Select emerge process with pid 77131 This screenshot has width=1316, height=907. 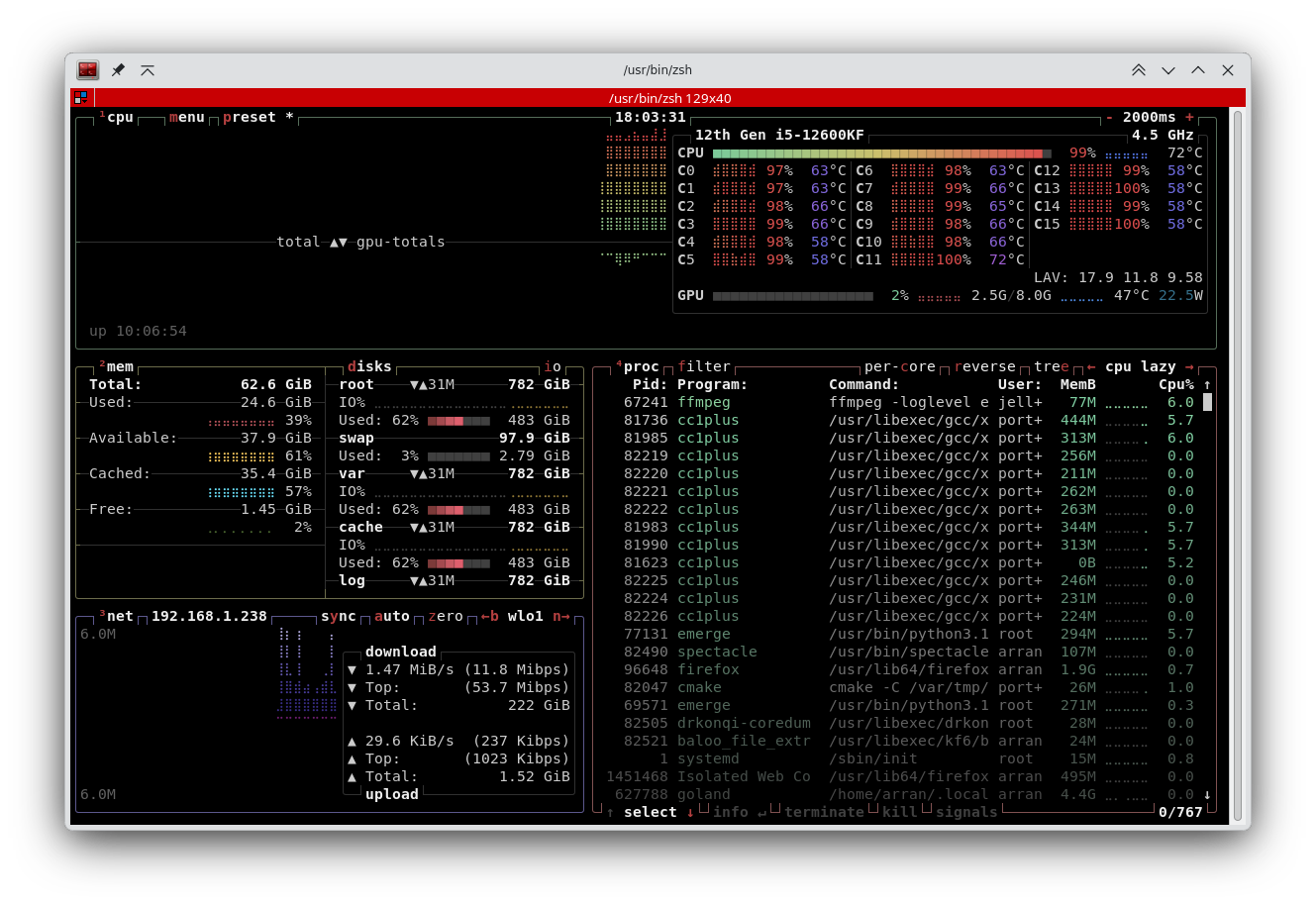coord(901,634)
